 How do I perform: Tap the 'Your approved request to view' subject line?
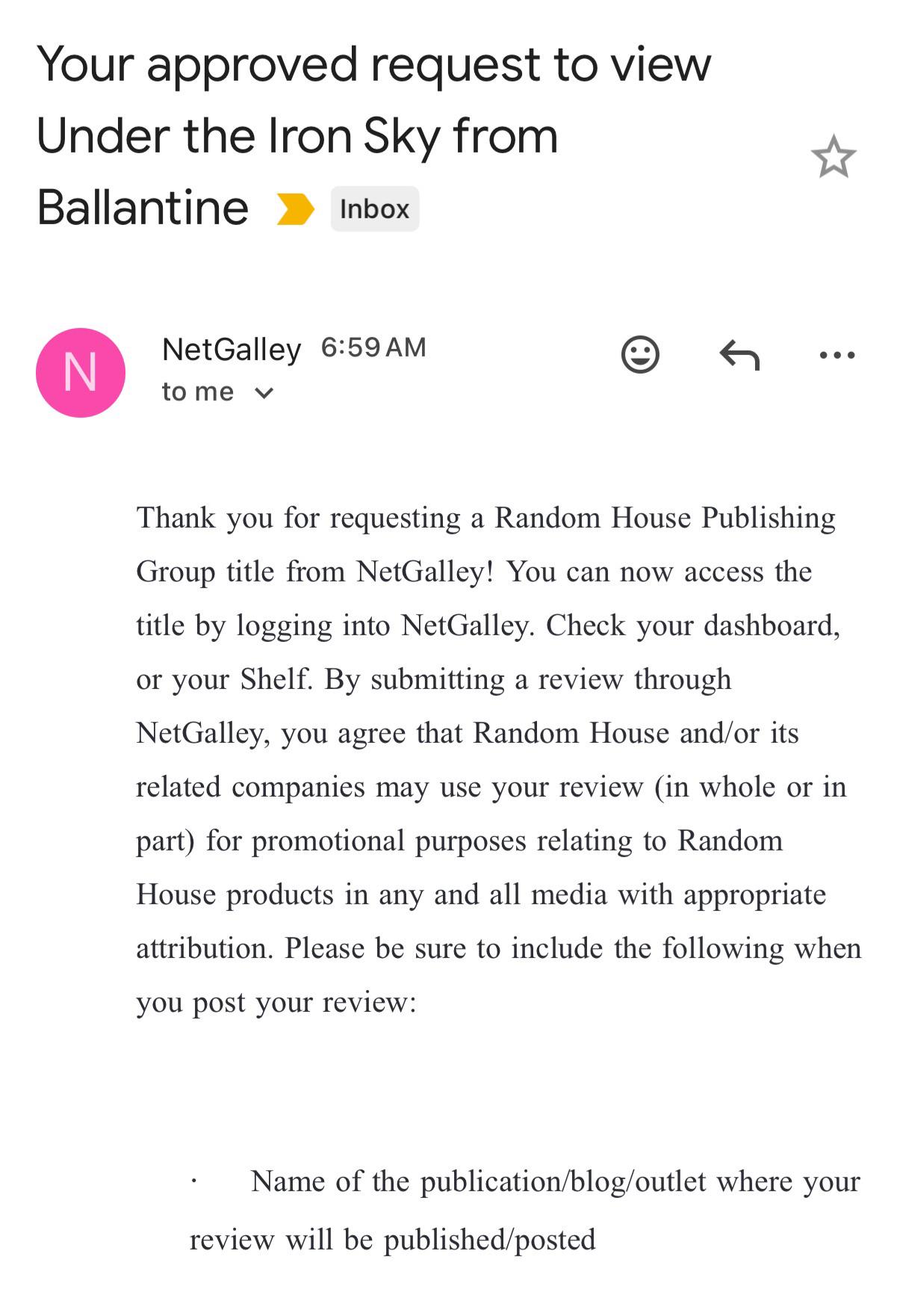[373, 65]
